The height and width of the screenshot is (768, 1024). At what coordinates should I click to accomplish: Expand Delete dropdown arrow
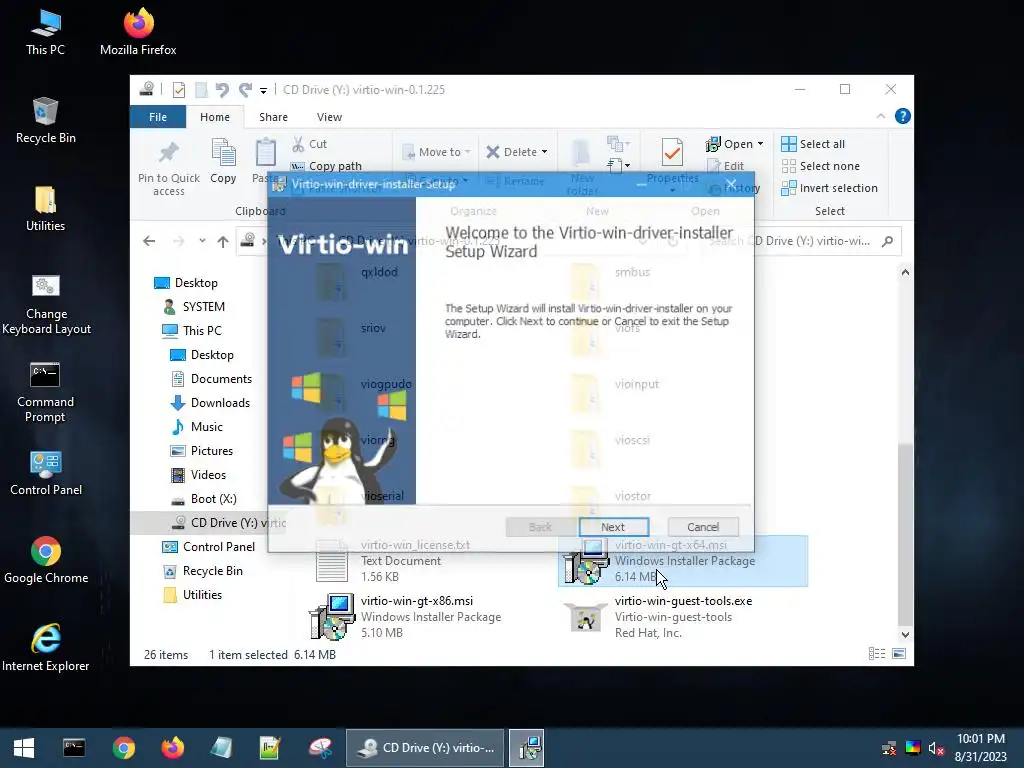click(545, 152)
